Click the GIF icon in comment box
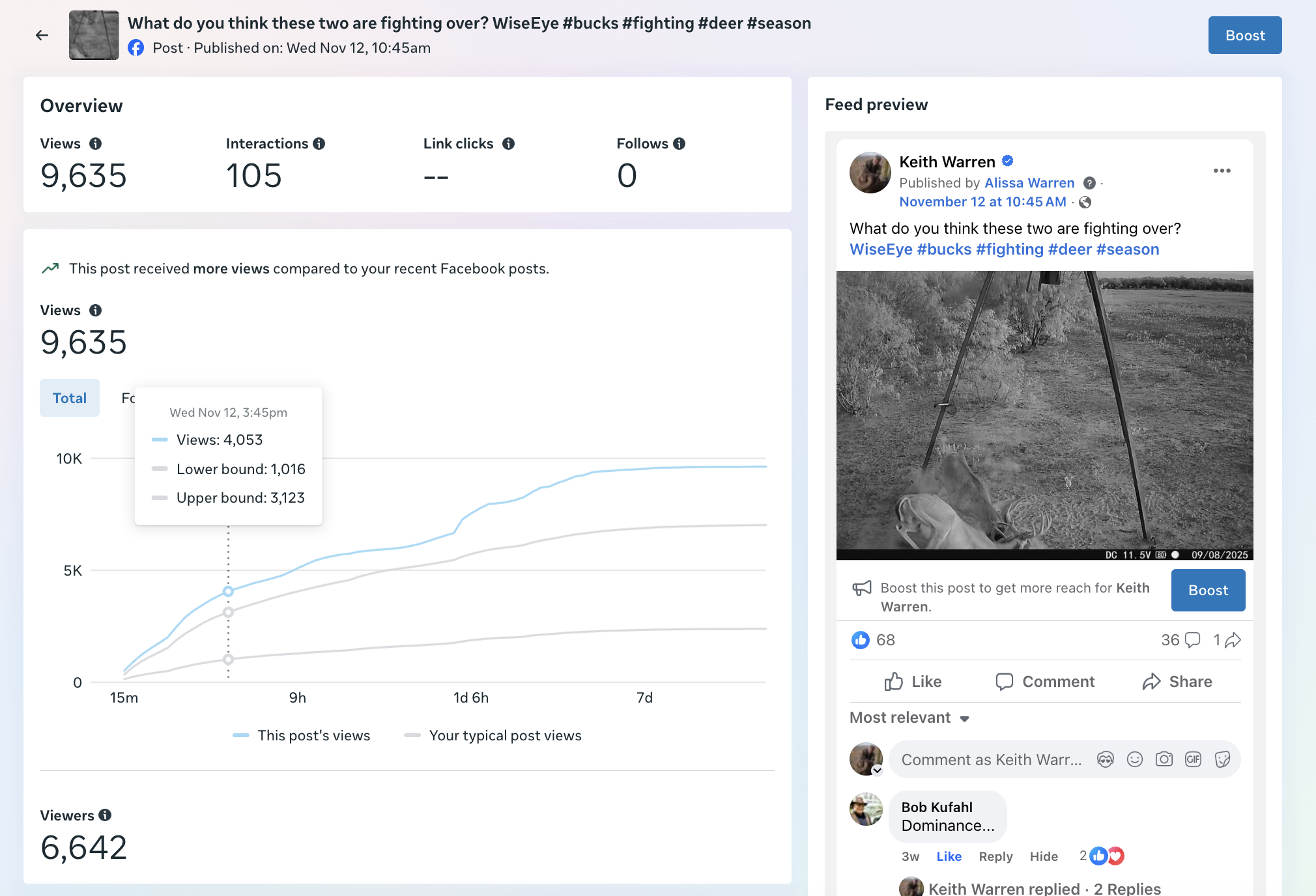Screen dimensions: 1316x896 (x=1193, y=759)
